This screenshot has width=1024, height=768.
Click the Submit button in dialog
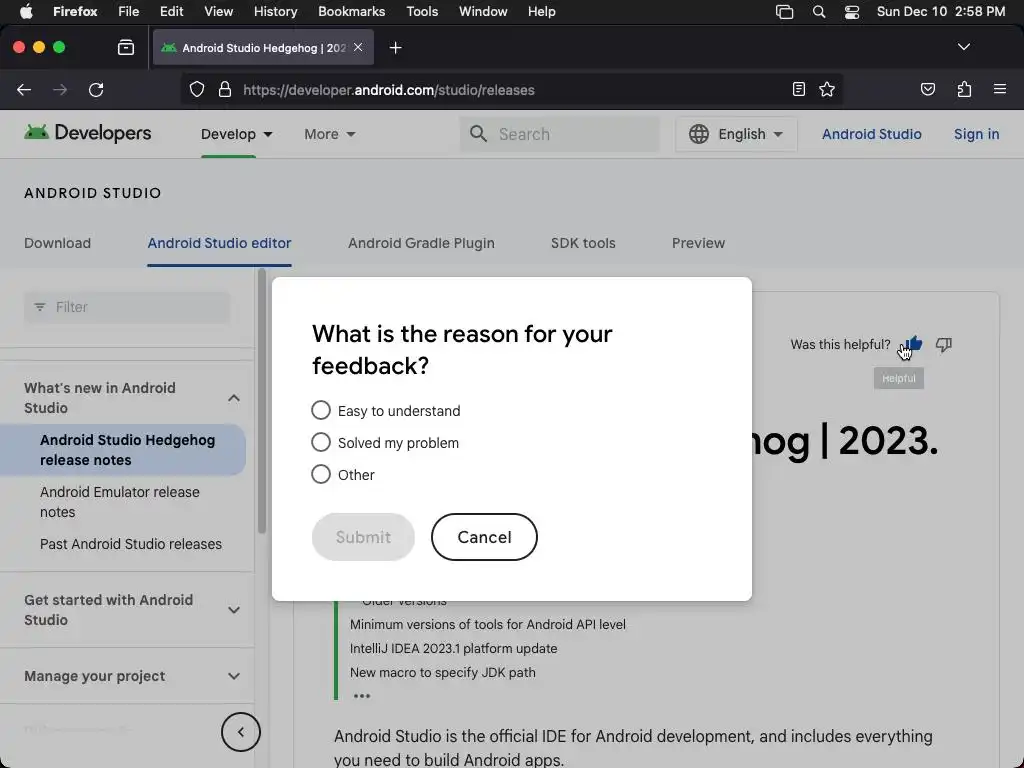tap(363, 537)
